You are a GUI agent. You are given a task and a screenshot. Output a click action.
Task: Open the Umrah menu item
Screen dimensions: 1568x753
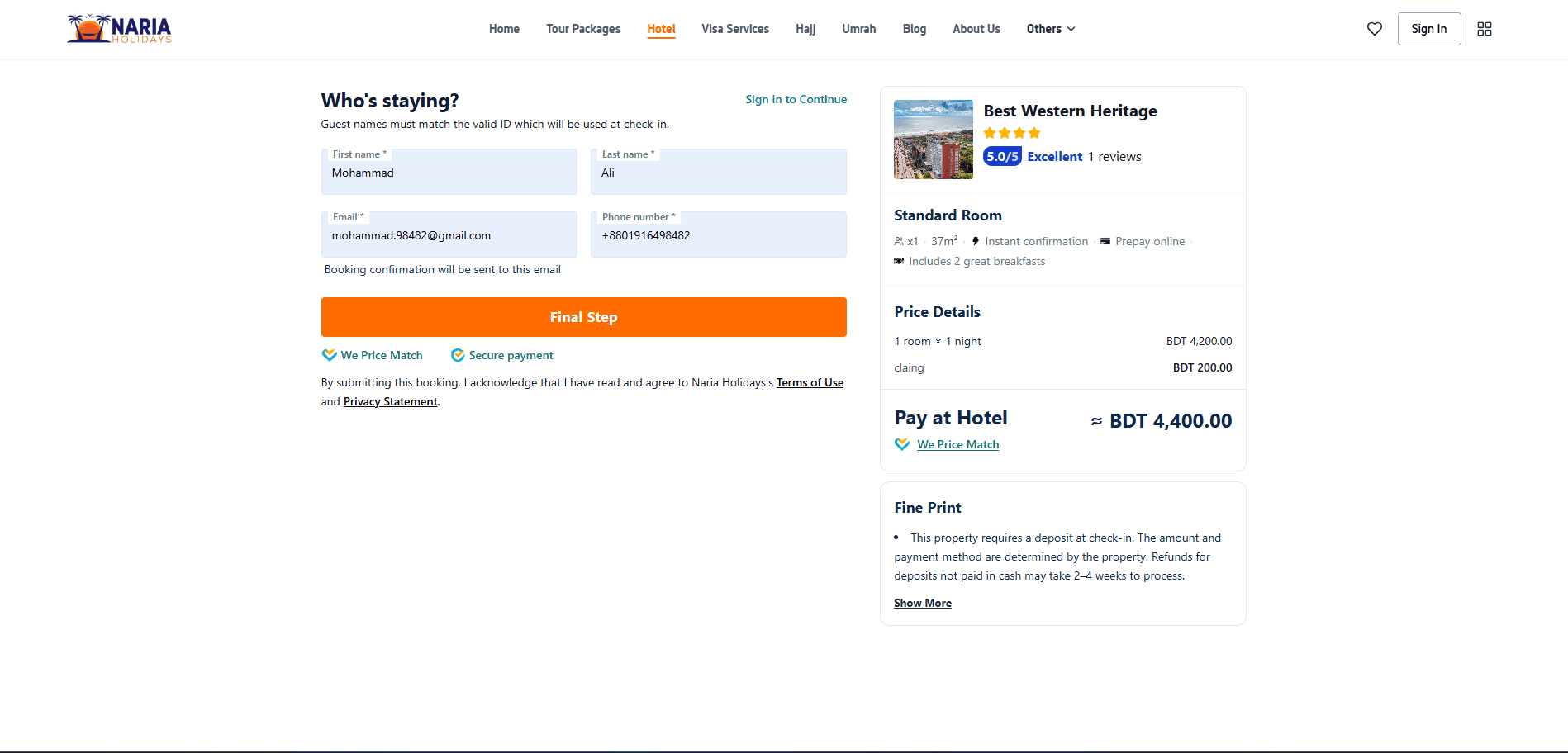859,29
